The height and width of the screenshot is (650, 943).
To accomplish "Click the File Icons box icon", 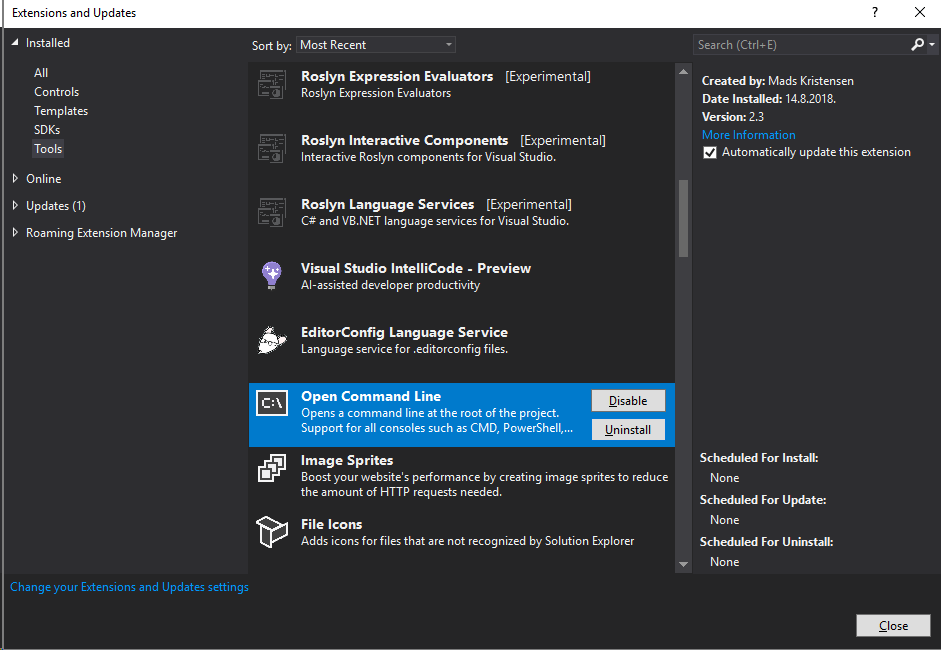I will (272, 532).
